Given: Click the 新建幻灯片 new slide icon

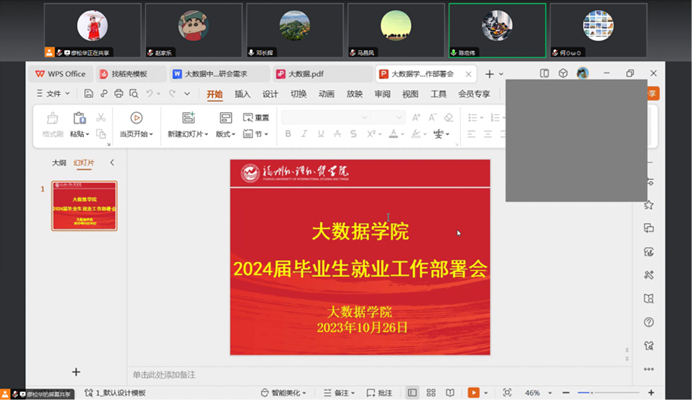Looking at the screenshot, I should 185,118.
